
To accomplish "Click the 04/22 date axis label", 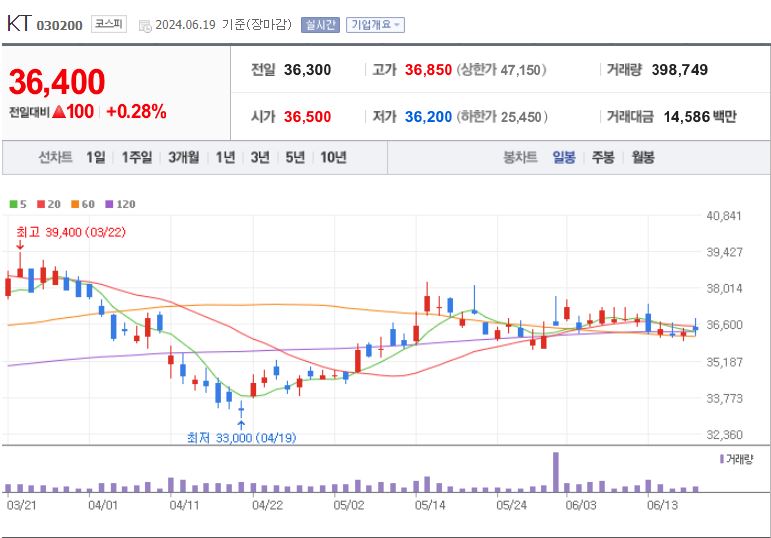I will coord(267,506).
